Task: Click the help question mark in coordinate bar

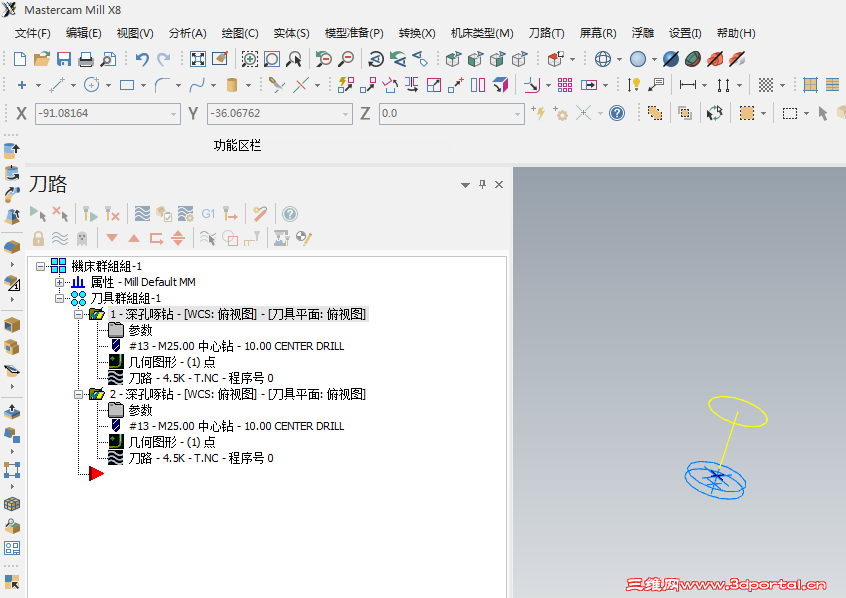Action: pos(617,113)
